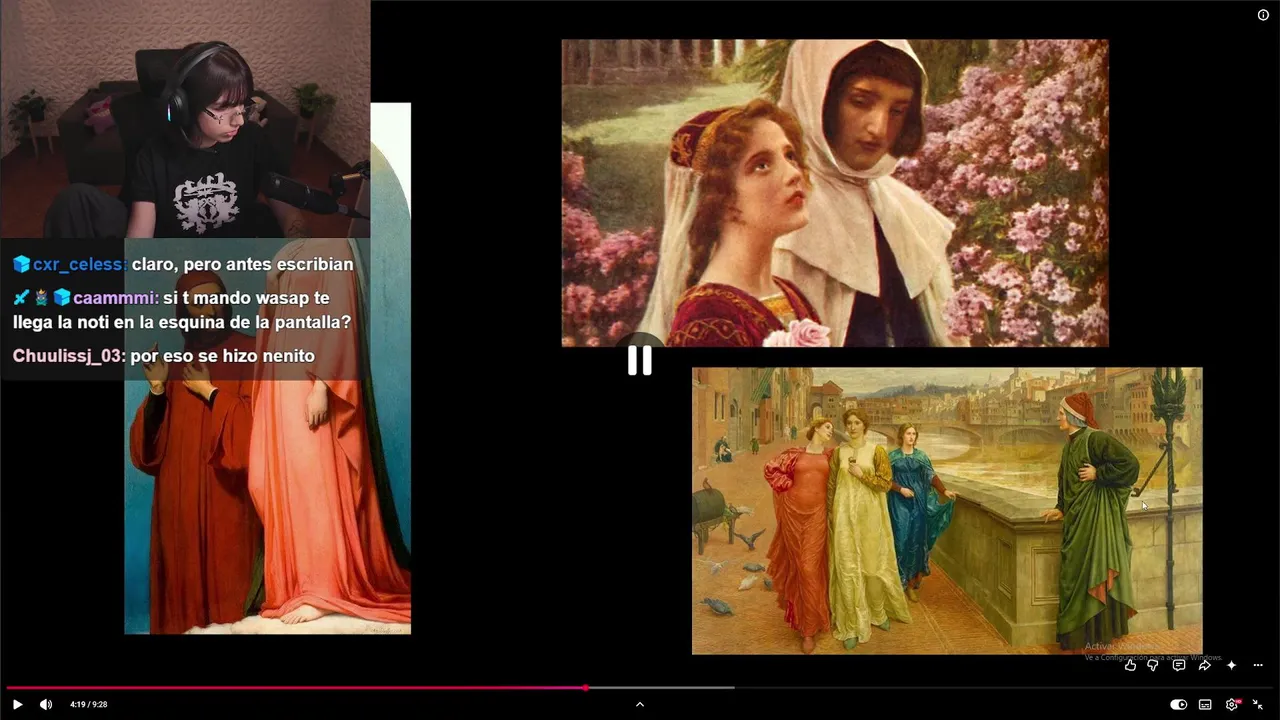Exit full screen mode
The width and height of the screenshot is (1280, 720).
1258,704
